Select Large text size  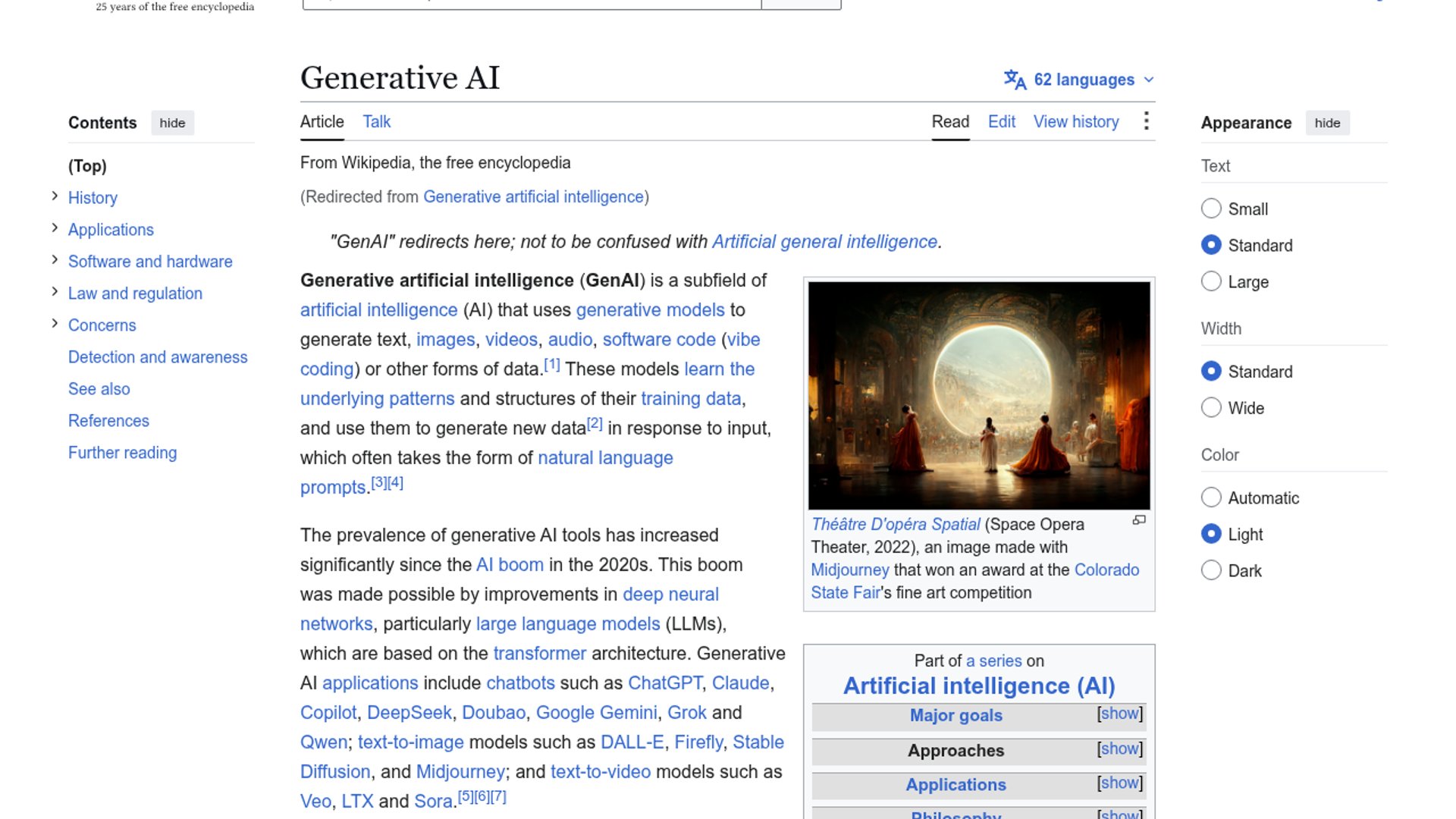click(1211, 281)
